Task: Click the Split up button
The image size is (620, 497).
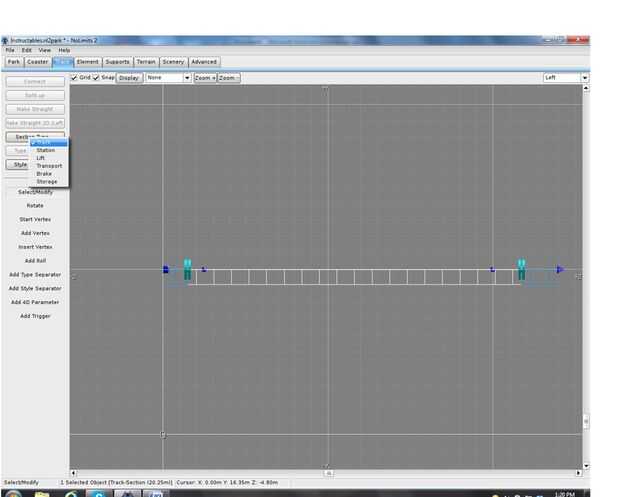Action: point(35,96)
